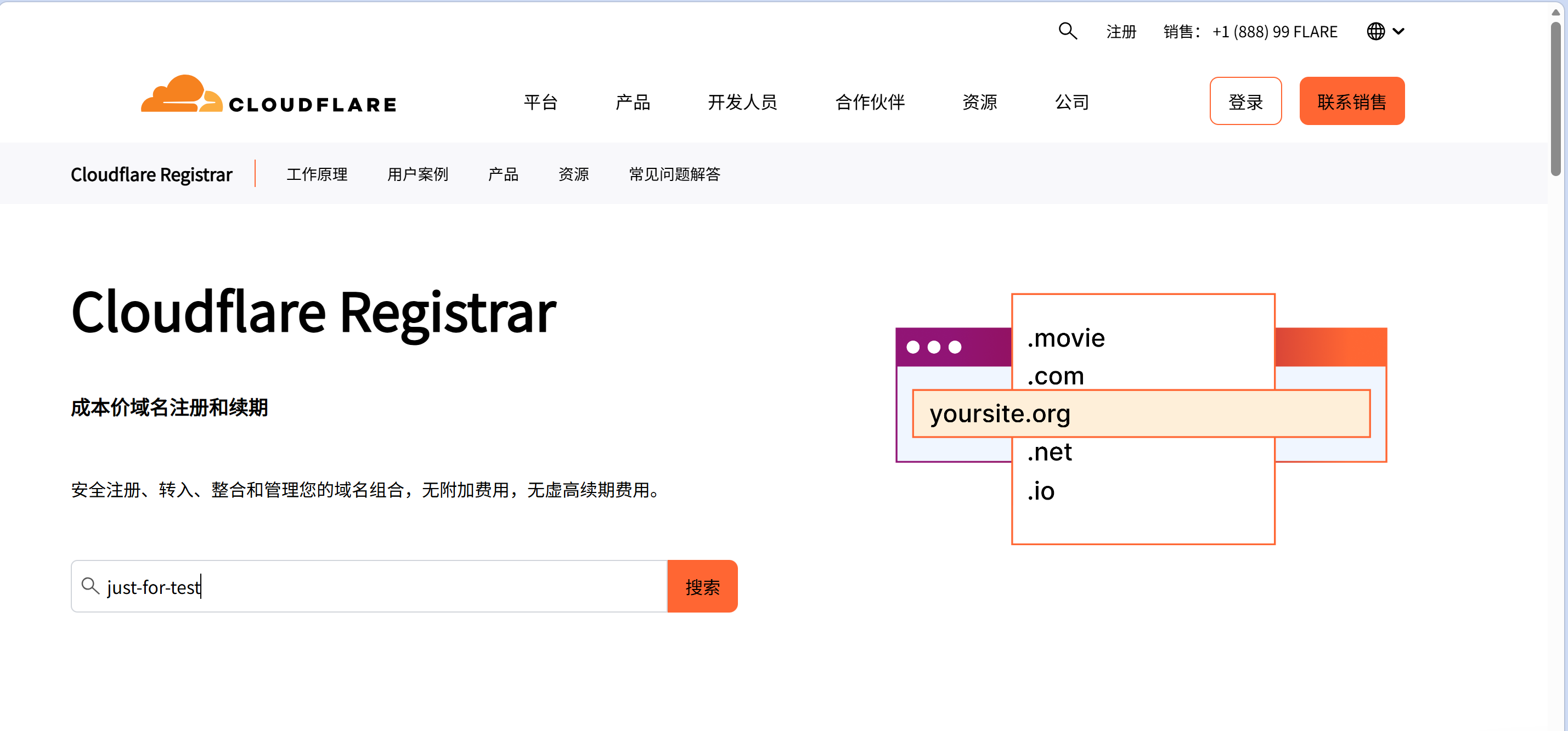Image resolution: width=1568 pixels, height=731 pixels.
Task: Expand language dropdown chevron arrow
Action: (x=1399, y=31)
